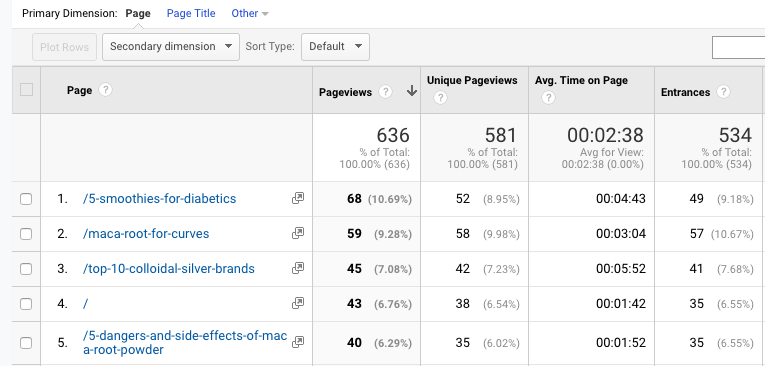Switch primary dimension to Page Title

[191, 14]
